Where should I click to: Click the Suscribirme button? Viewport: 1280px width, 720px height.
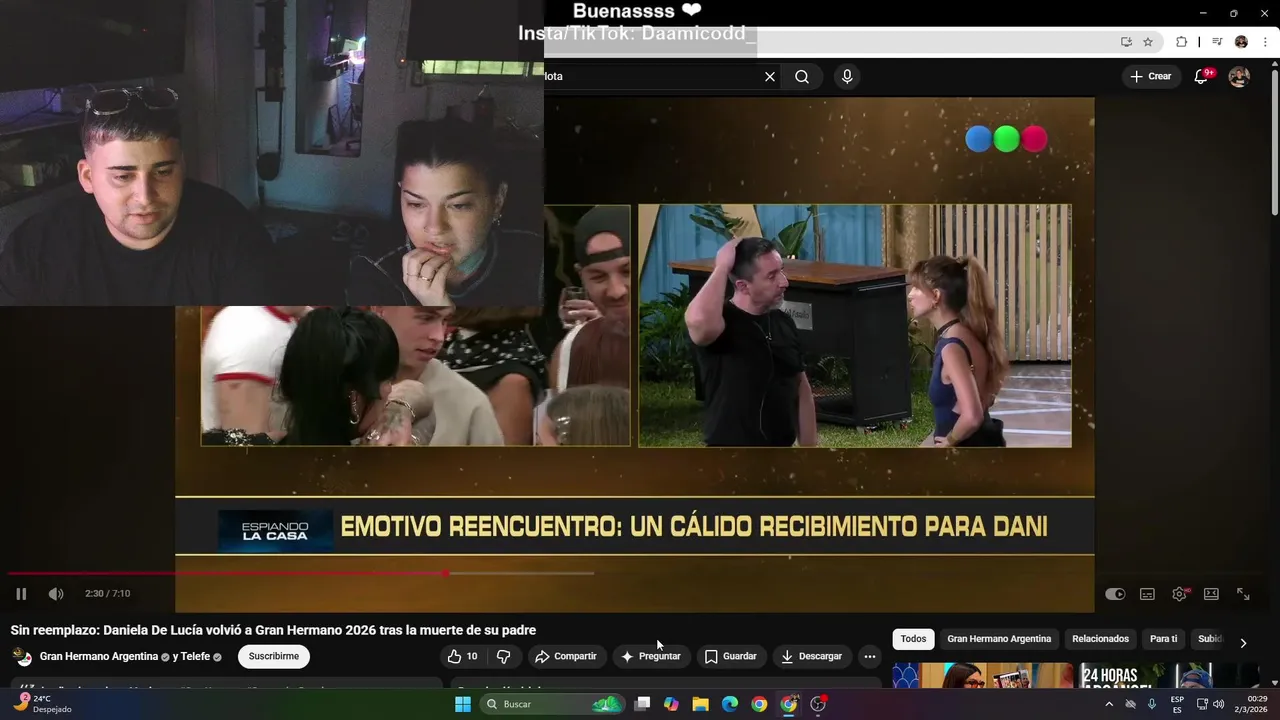coord(274,656)
